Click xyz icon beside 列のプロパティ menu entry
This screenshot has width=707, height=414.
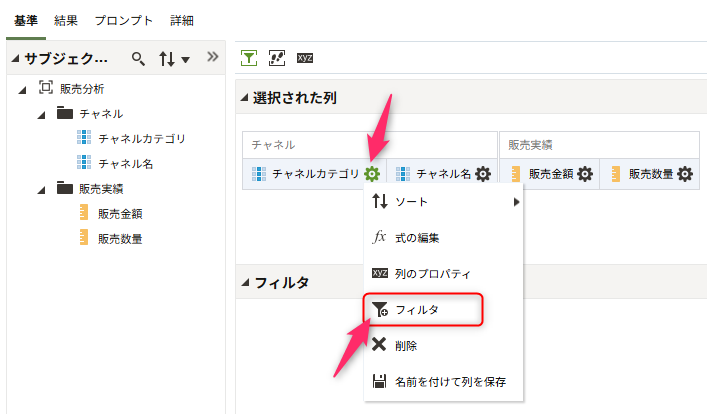(x=380, y=273)
